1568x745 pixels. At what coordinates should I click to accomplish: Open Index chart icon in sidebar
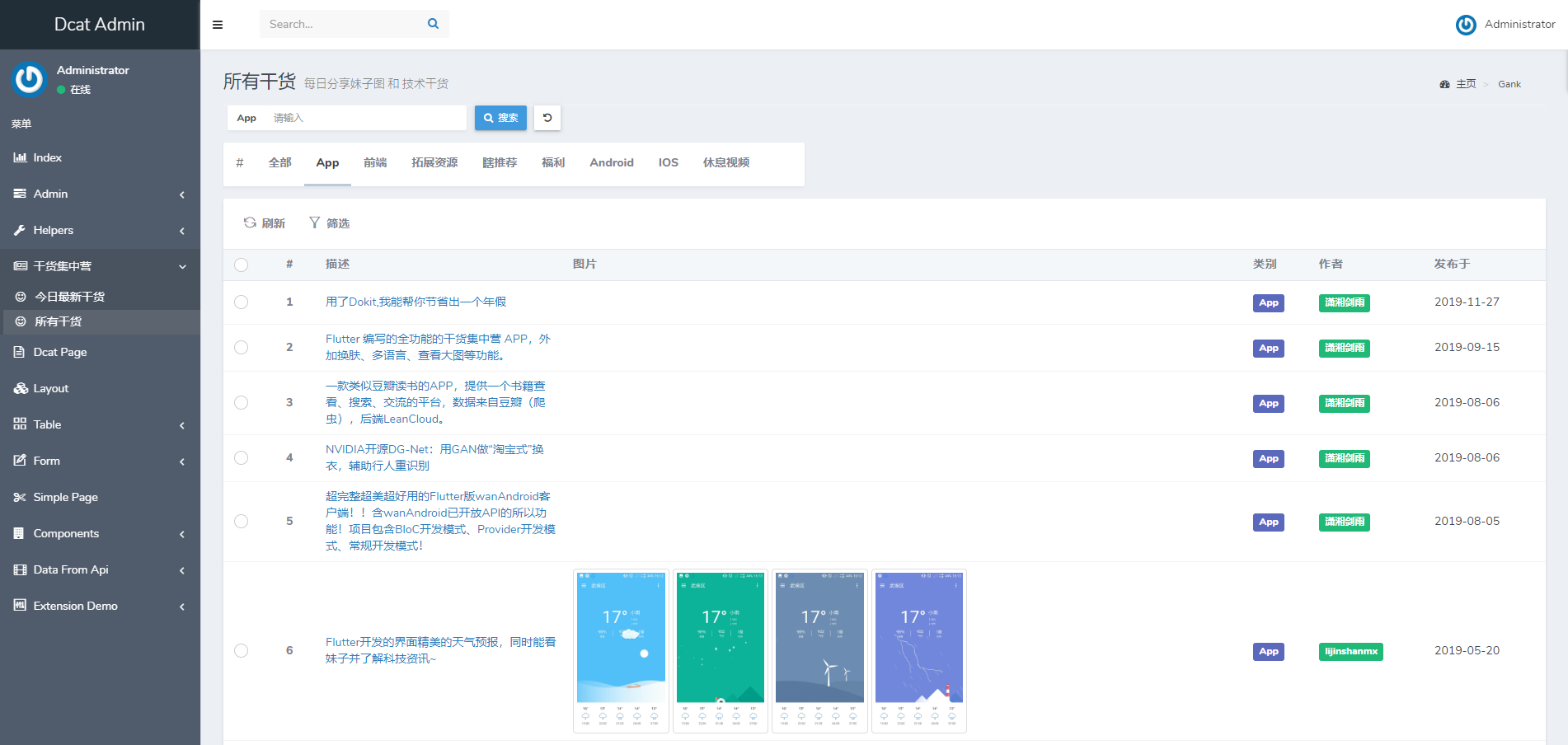[20, 157]
